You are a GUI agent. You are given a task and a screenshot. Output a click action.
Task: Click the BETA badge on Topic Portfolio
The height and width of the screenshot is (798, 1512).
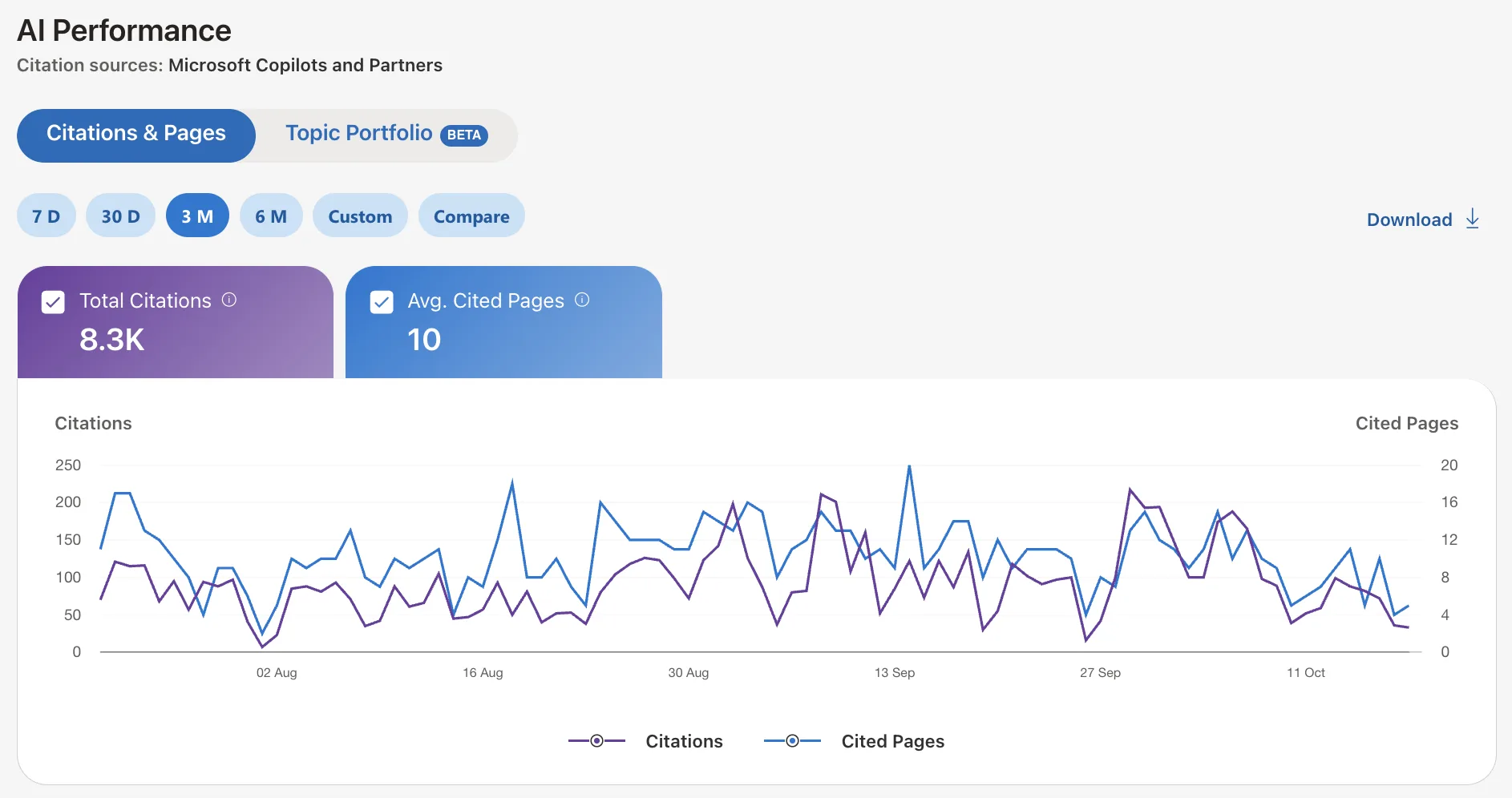[x=464, y=135]
